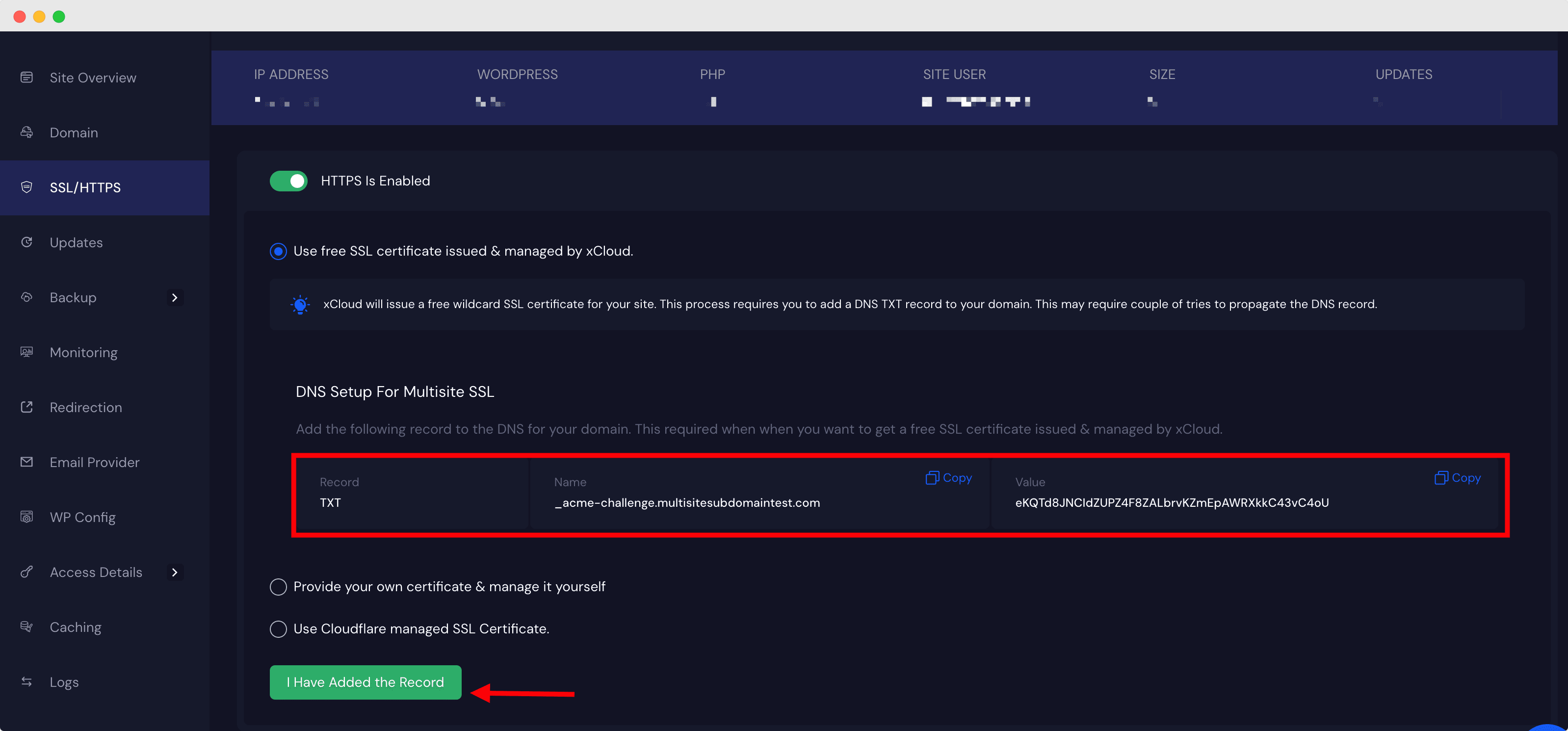Click the Site Overview sidebar icon
This screenshot has width=1568, height=731.
pos(27,78)
